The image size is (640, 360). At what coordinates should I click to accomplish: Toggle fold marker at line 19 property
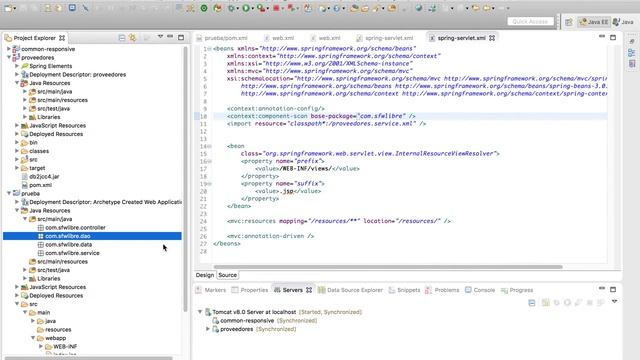coord(209,184)
